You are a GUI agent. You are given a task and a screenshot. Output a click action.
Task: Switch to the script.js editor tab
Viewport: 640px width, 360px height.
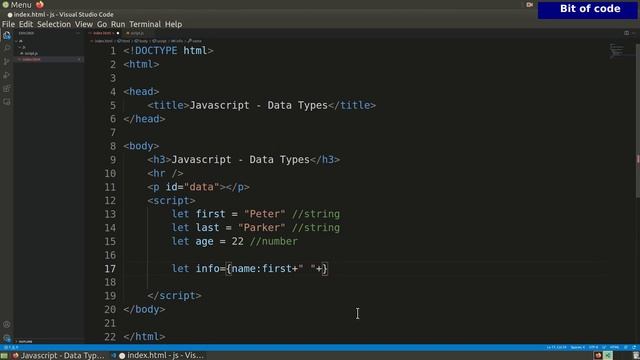pos(135,33)
